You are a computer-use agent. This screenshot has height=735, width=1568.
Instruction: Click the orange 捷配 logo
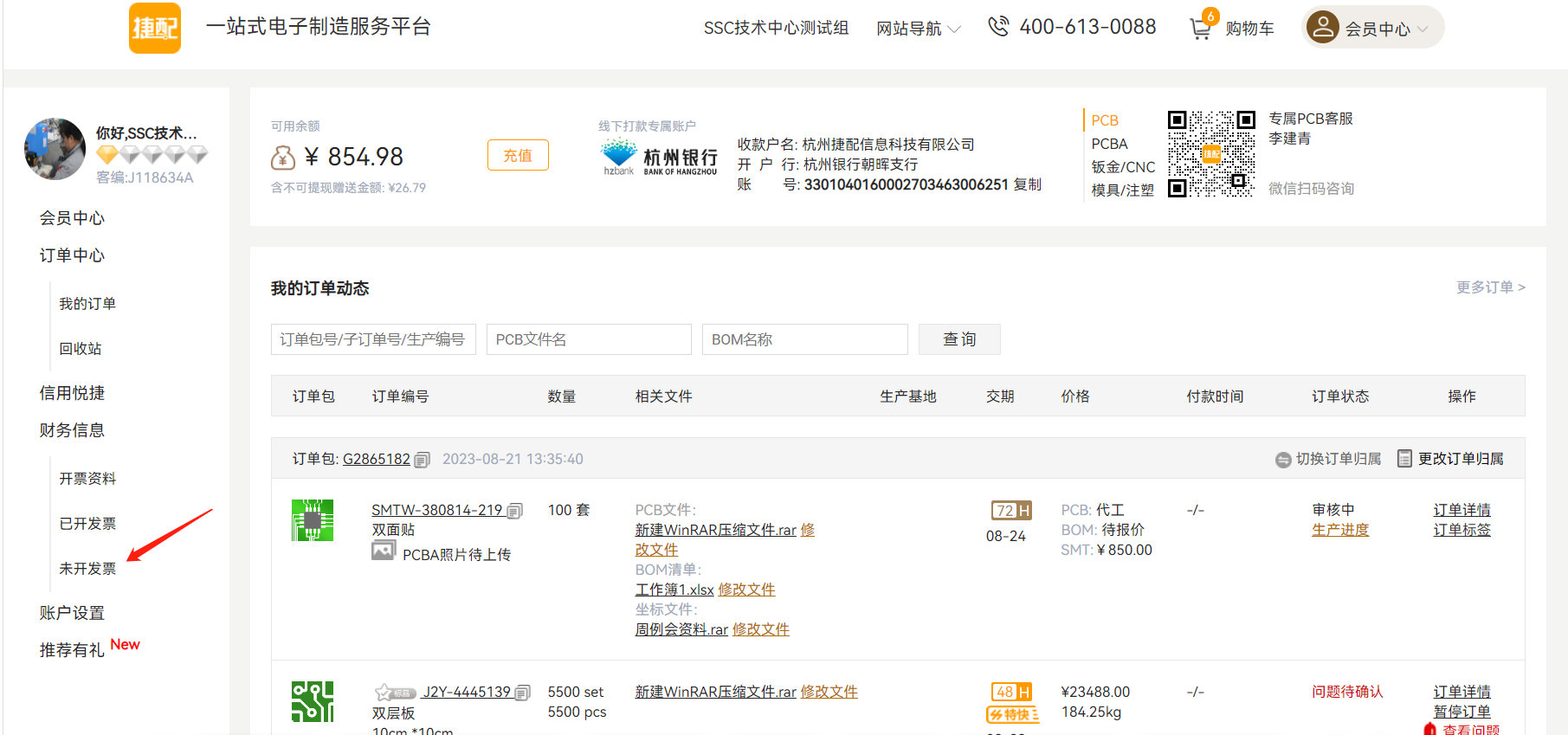pos(155,28)
